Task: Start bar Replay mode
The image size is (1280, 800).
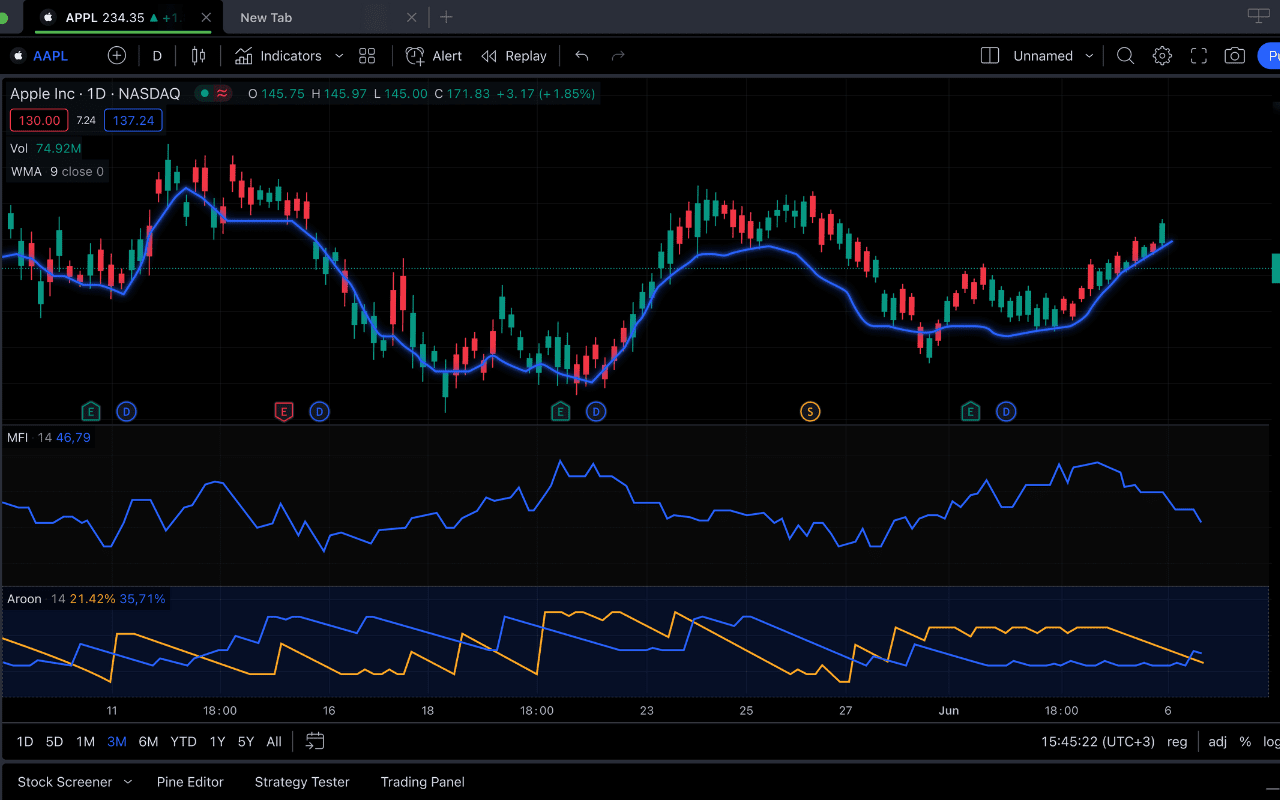Action: pos(514,56)
